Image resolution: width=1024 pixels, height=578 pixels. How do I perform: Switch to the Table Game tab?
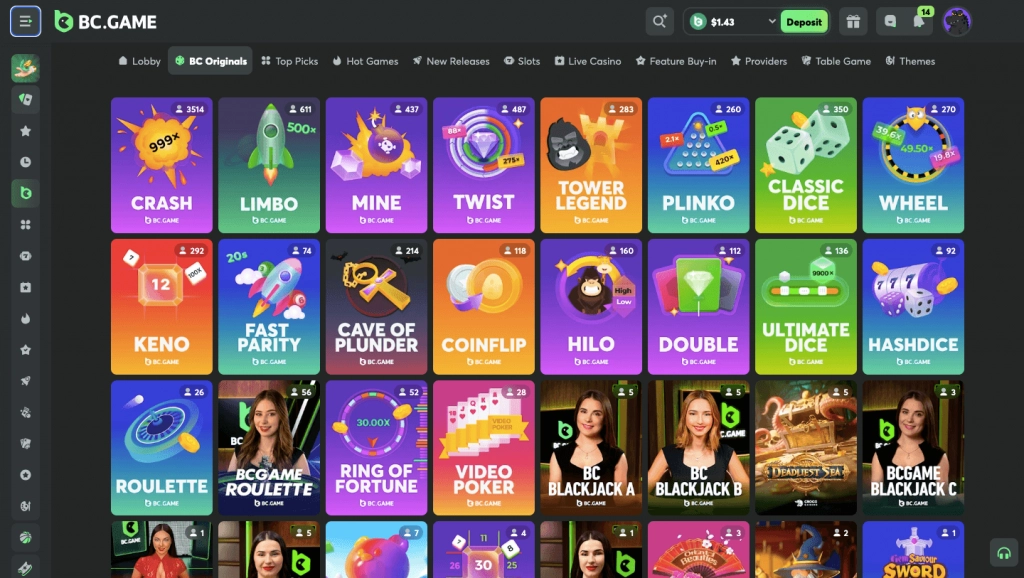pyautogui.click(x=836, y=61)
